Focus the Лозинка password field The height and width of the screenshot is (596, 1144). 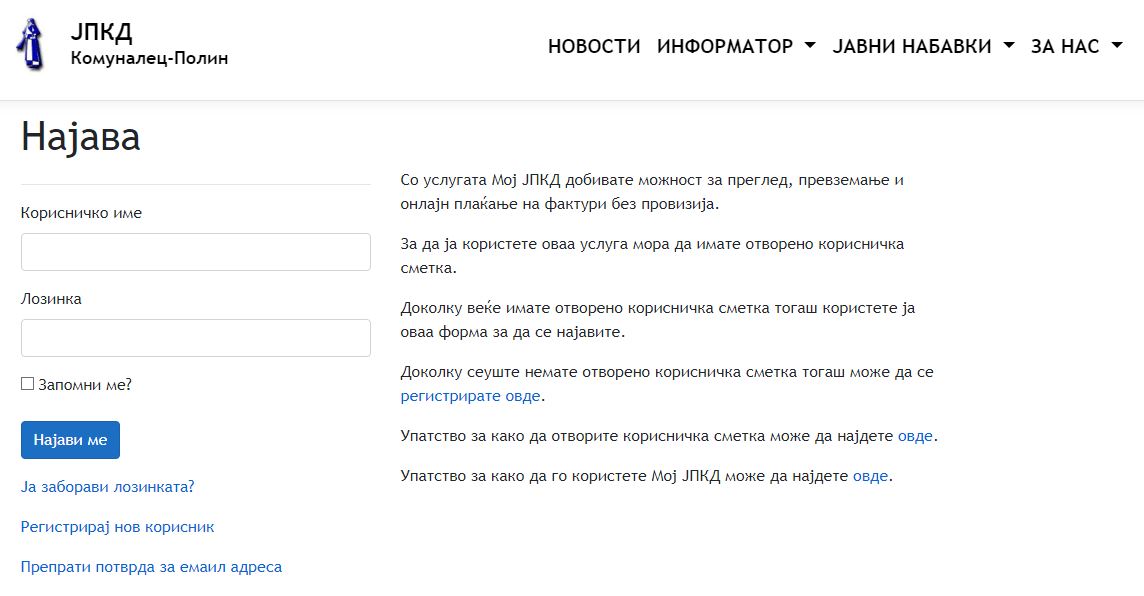click(x=196, y=338)
